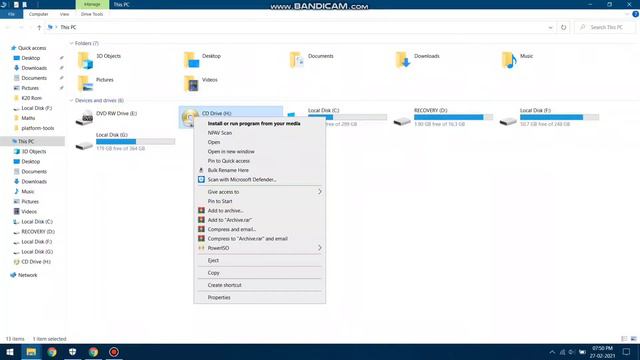This screenshot has height=360, width=640.
Task: Open the Downloads folder icon
Action: [x=402, y=60]
